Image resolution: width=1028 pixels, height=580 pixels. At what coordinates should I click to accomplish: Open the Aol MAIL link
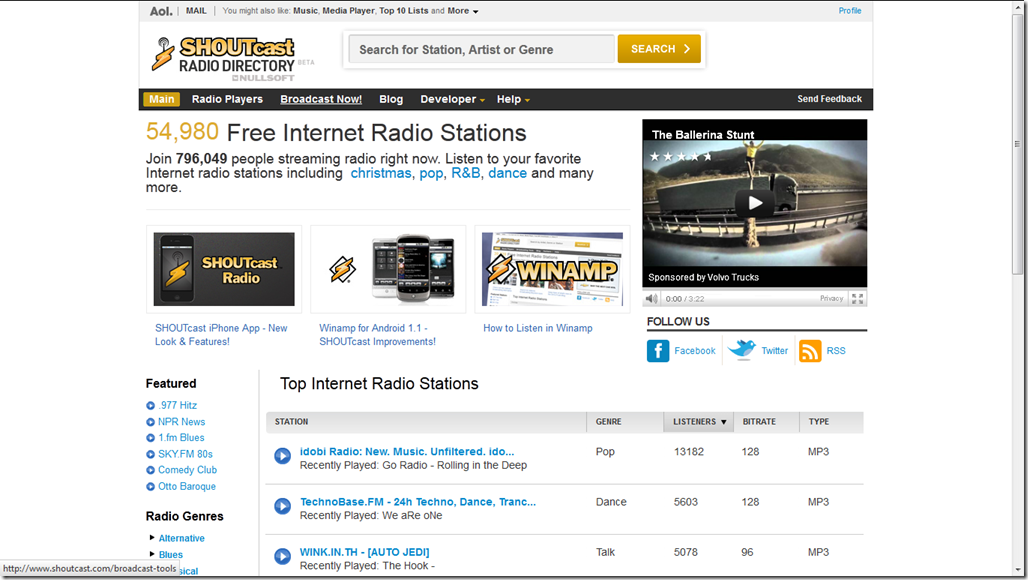tap(196, 10)
